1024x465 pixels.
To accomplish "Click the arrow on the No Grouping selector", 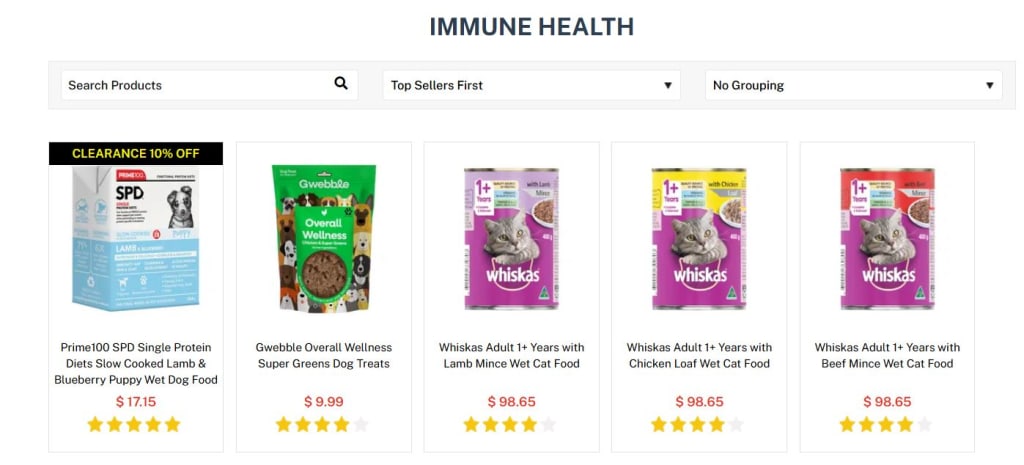I will click(989, 86).
